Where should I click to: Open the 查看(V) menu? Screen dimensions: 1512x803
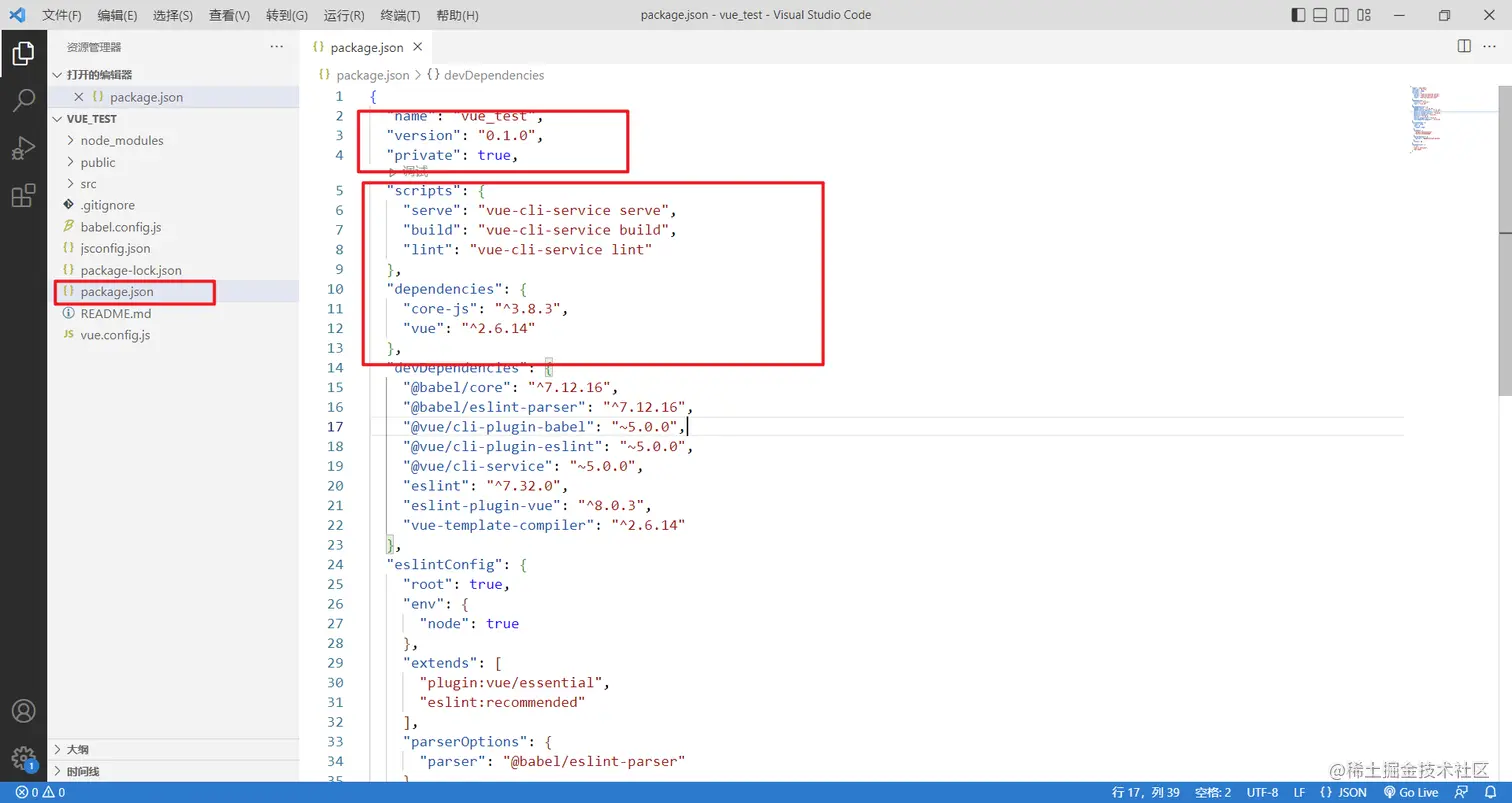[229, 15]
